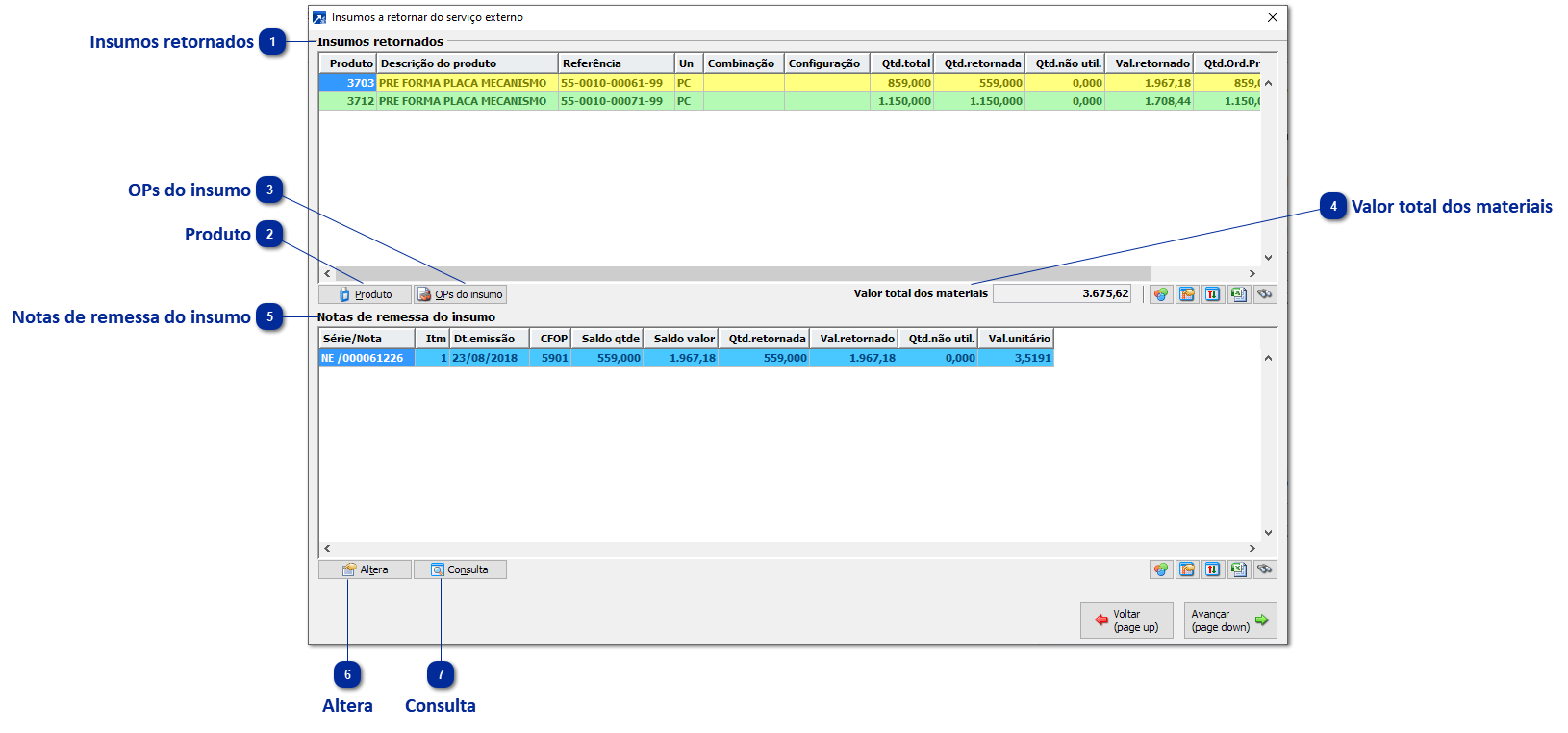Click the Combinação column header

click(x=744, y=63)
